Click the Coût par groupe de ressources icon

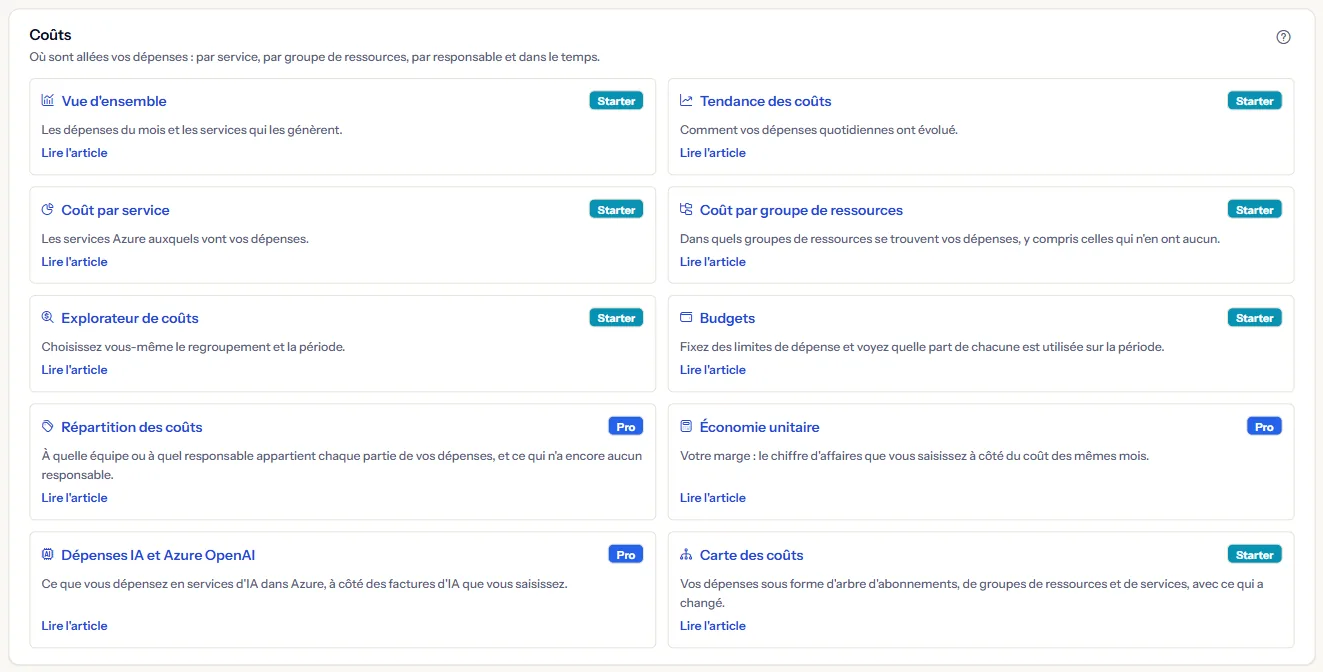pyautogui.click(x=686, y=210)
